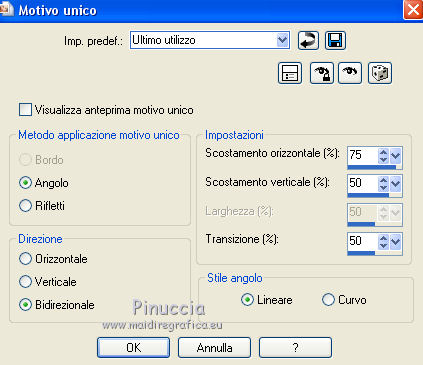Click the Scostamento verticale blue slider bar

tap(368, 195)
